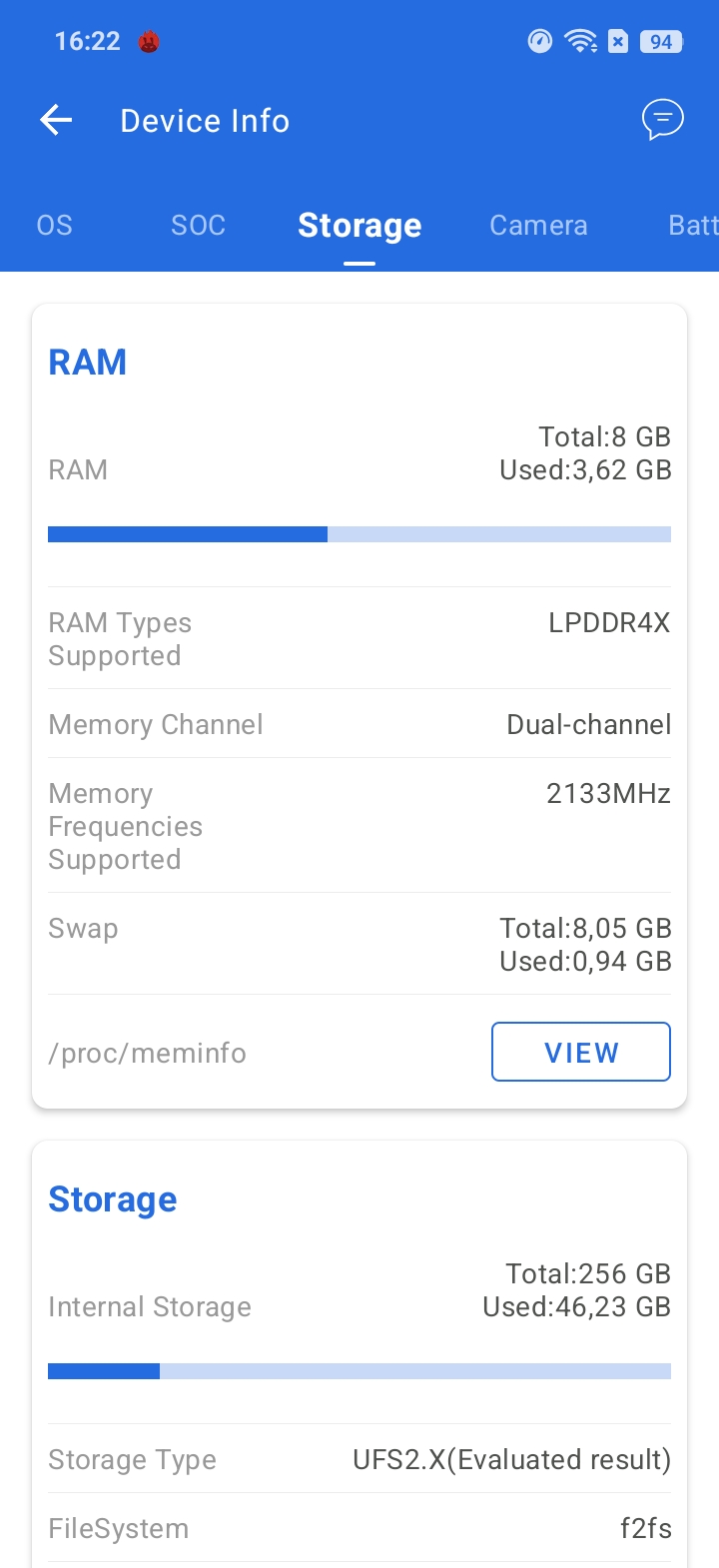719x1568 pixels.
Task: Tap the SIM card X status icon
Action: click(618, 42)
